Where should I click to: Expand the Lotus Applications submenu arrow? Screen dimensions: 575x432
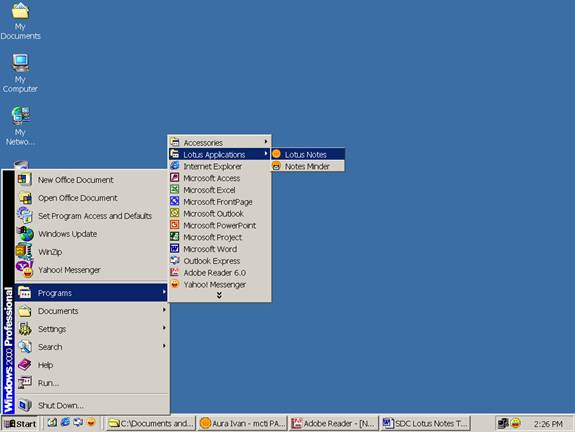pos(266,154)
